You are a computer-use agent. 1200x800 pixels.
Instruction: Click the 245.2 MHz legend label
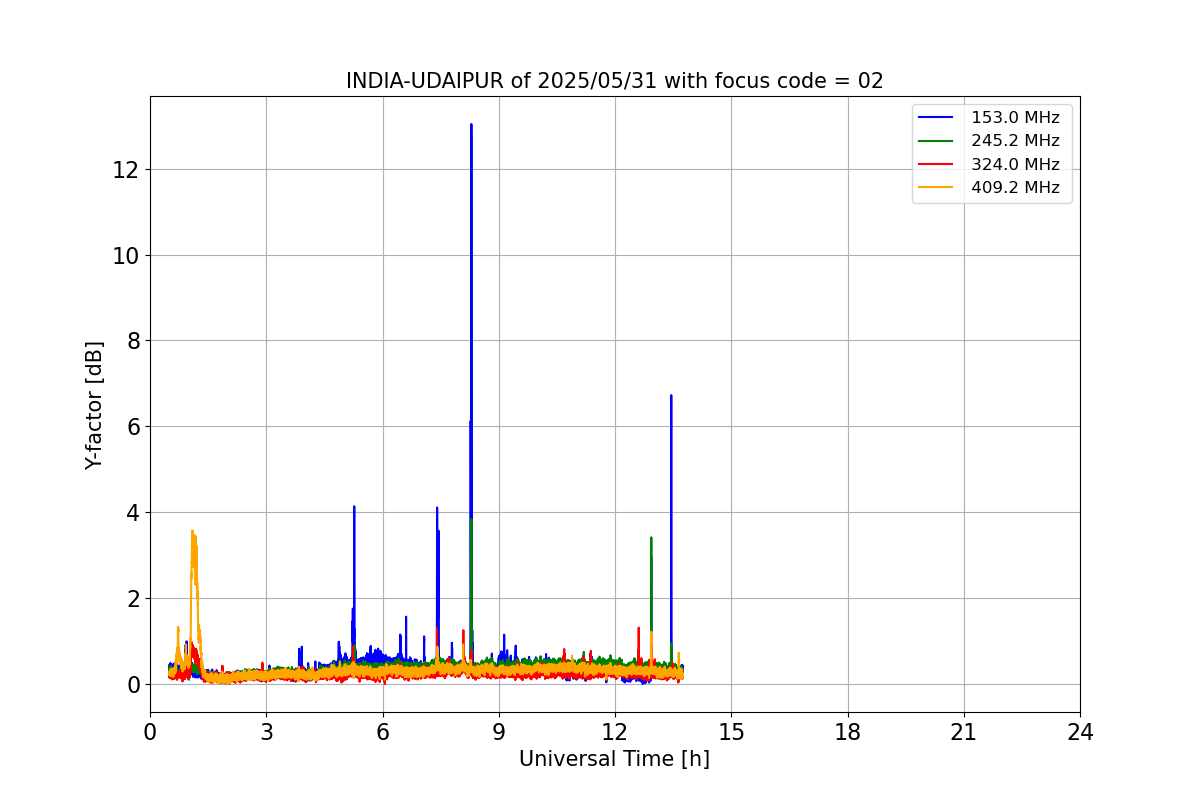[1015, 141]
